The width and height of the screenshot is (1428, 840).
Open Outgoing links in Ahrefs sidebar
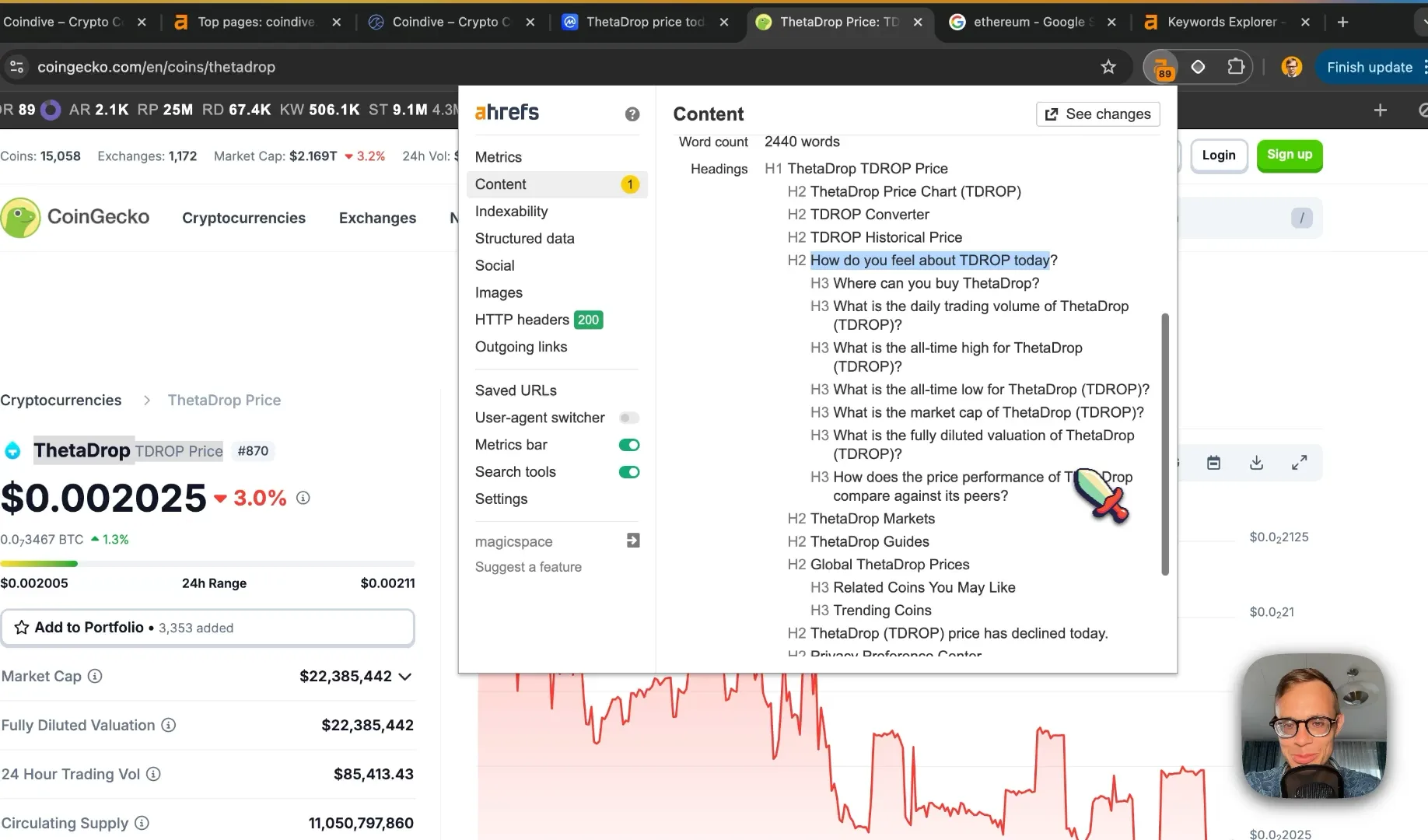coord(521,347)
